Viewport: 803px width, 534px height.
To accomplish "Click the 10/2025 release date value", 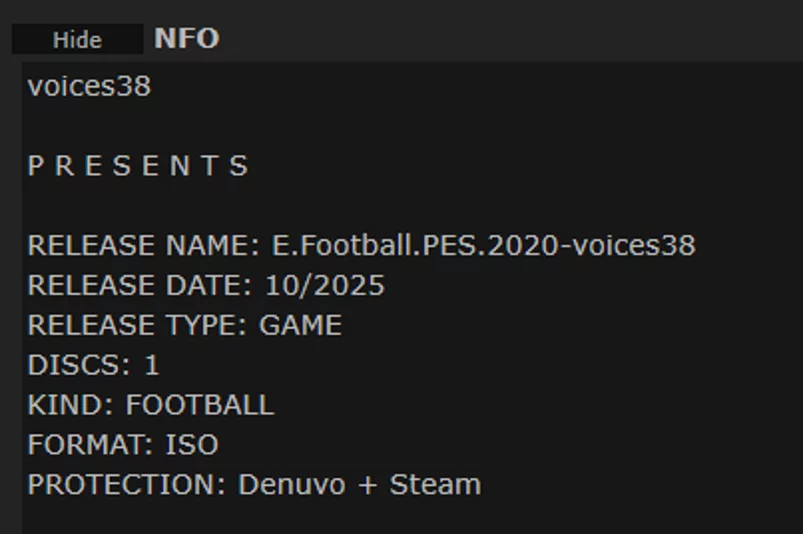I will (x=324, y=286).
